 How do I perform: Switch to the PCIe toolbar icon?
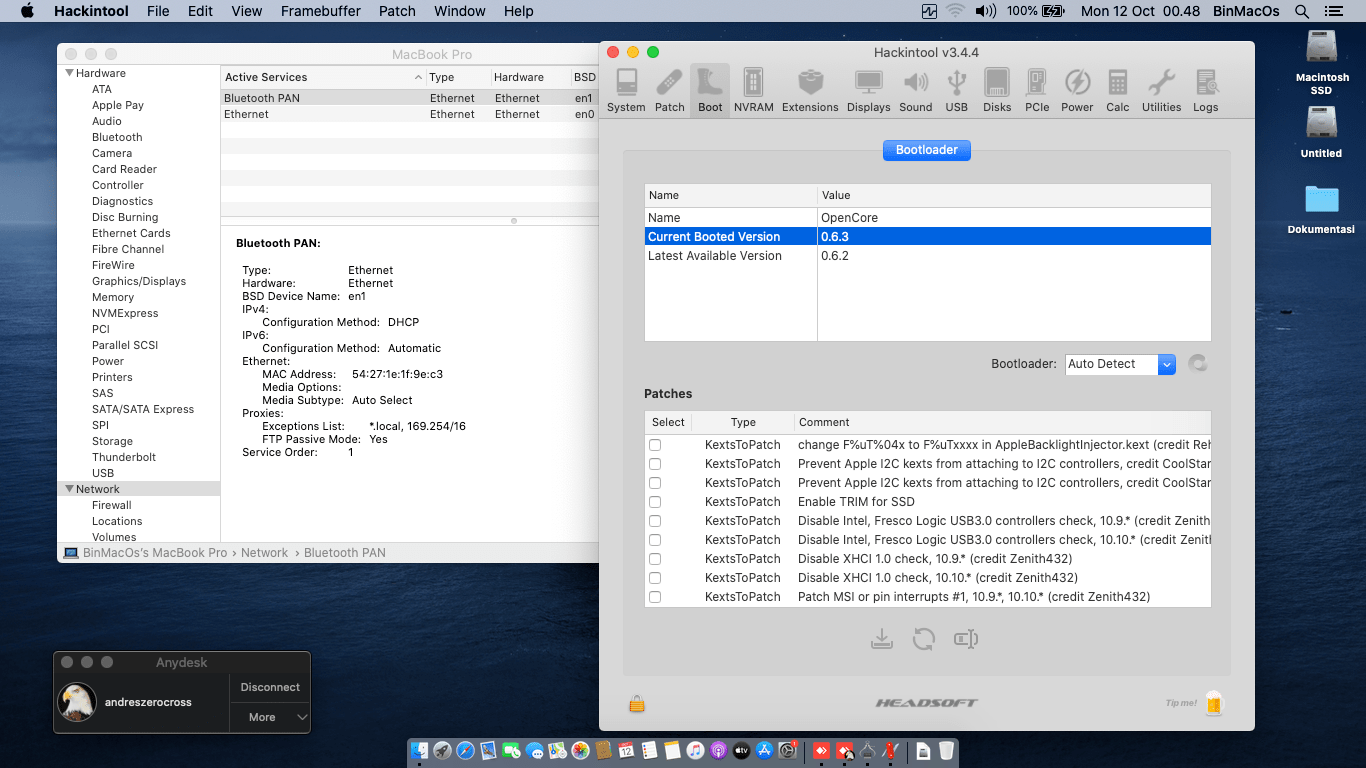pos(1037,90)
